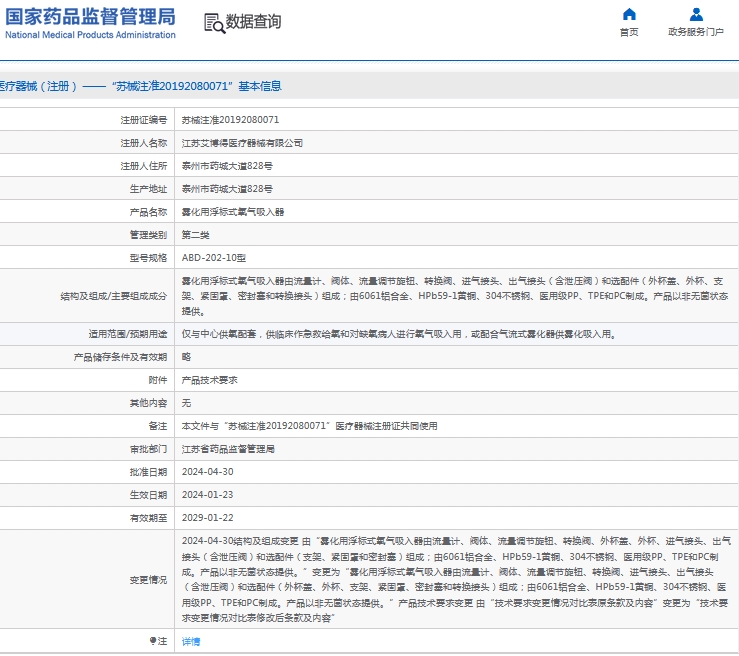This screenshot has width=739, height=656.
Task: Click the 首页 home icon
Action: (629, 15)
